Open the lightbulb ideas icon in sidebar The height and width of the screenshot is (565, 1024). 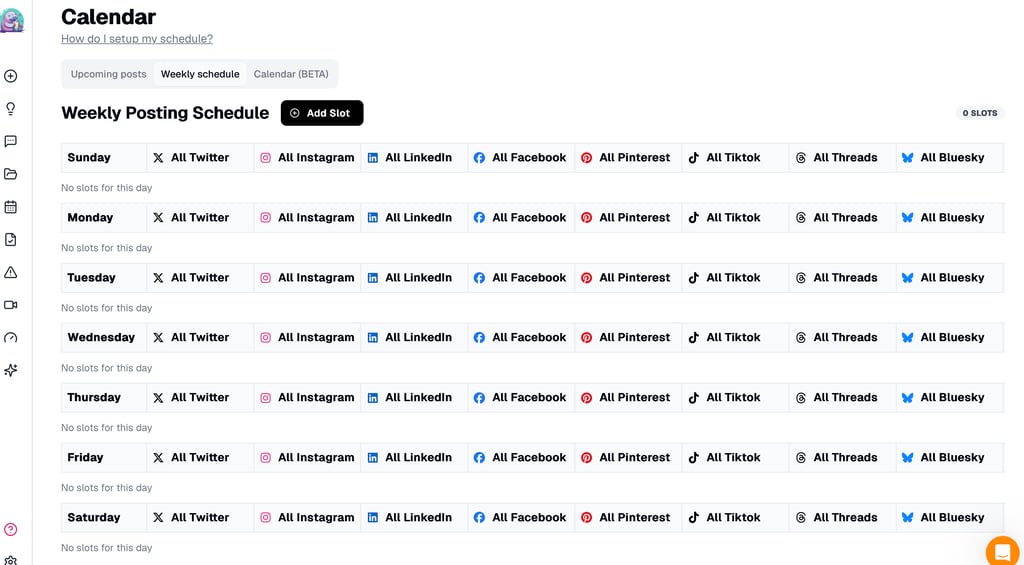11,109
